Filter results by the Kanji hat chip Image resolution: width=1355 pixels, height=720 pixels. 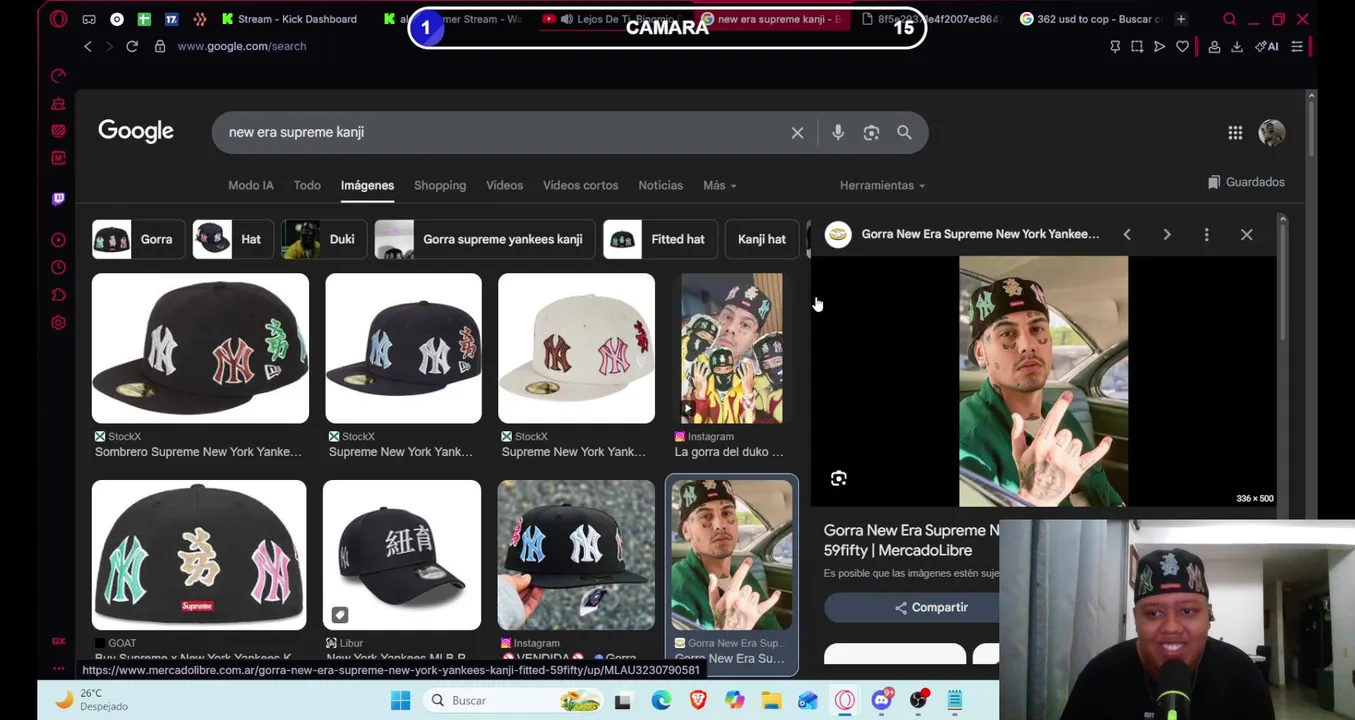point(762,239)
